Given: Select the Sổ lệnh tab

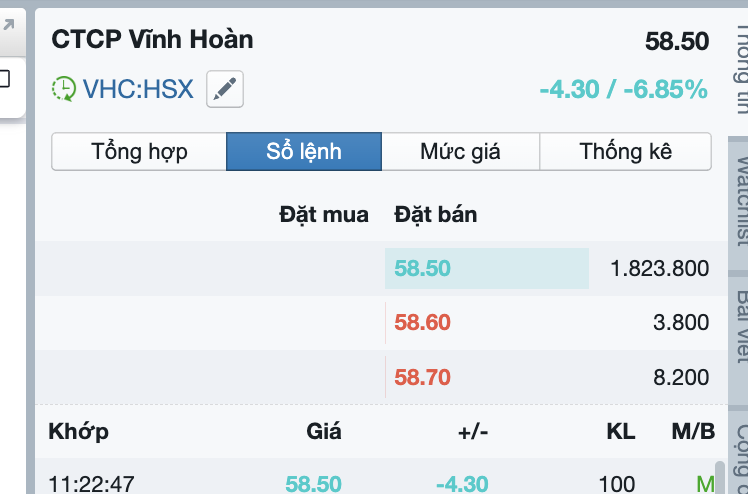Looking at the screenshot, I should coord(304,152).
